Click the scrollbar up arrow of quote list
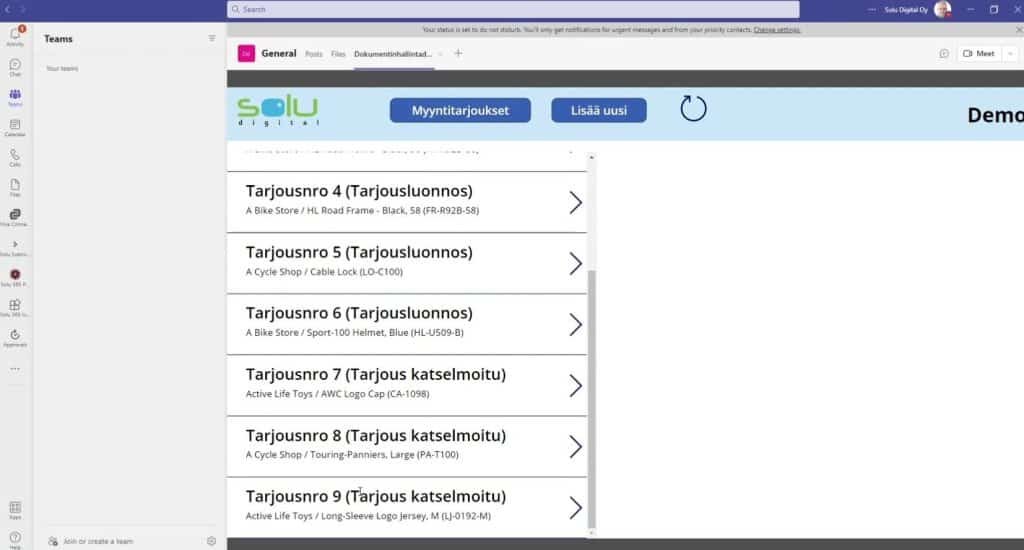The image size is (1024, 550). click(592, 157)
